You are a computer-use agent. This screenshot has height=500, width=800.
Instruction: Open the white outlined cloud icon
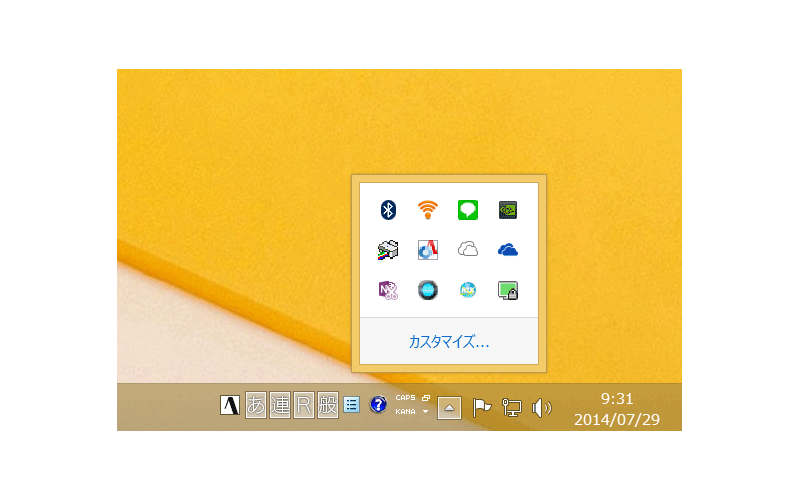click(468, 250)
